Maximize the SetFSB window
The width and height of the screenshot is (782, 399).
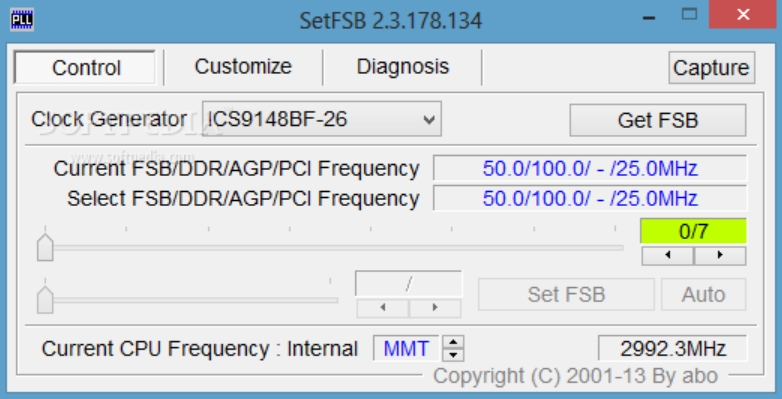point(689,14)
